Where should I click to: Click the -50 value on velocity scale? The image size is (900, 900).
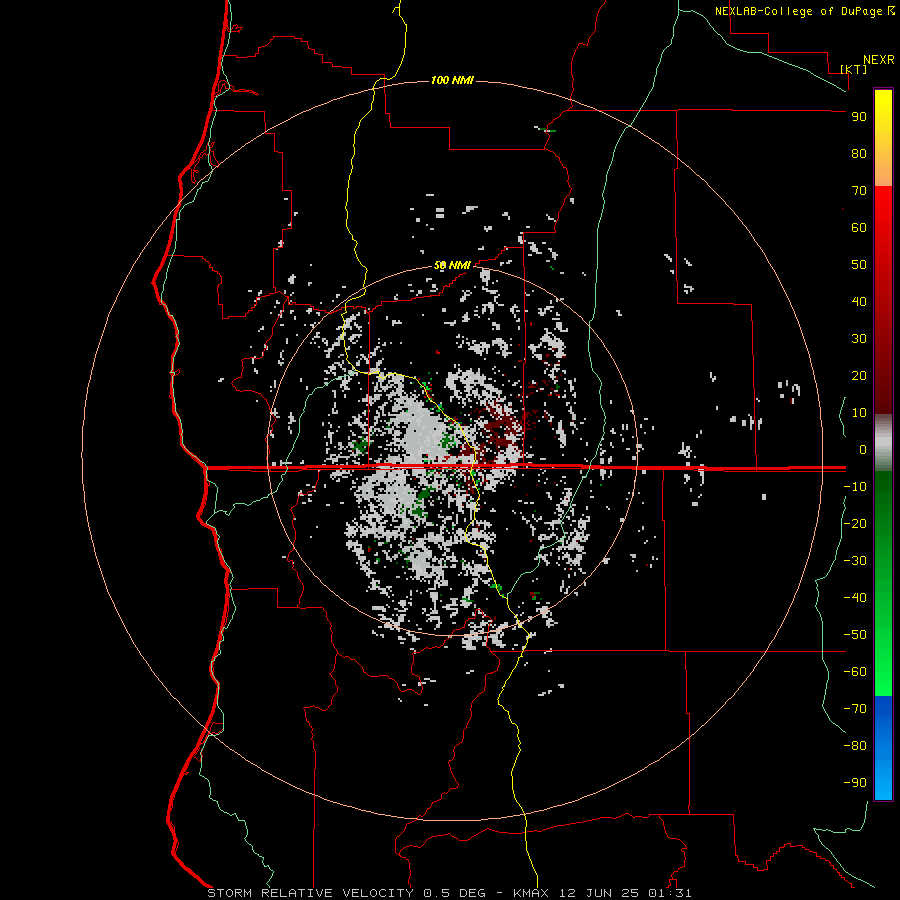pyautogui.click(x=855, y=635)
